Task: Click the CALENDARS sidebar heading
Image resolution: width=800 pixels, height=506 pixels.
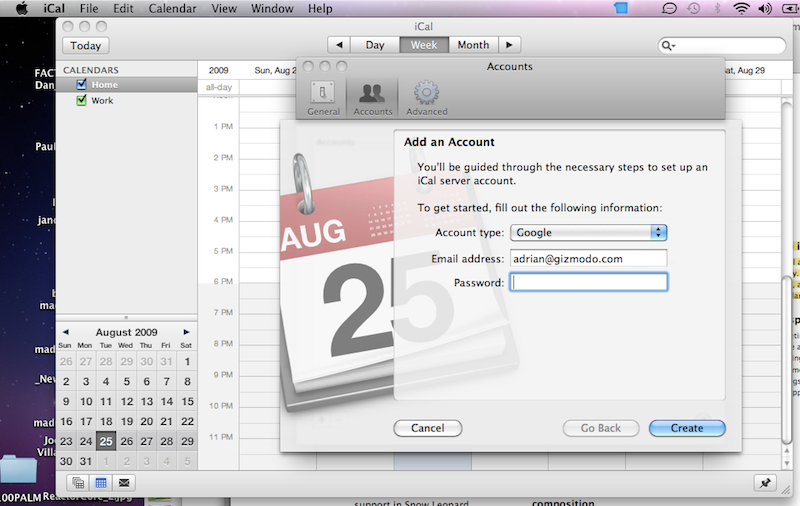Action: point(91,70)
